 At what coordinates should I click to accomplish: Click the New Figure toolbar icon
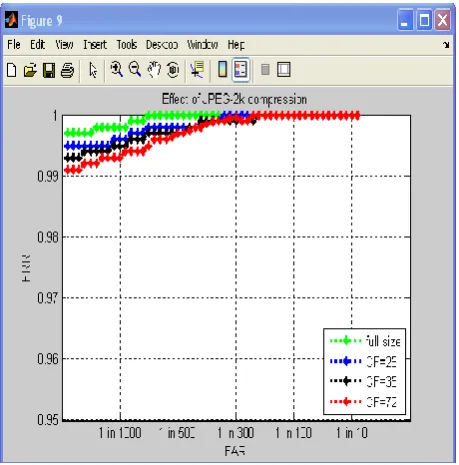coord(12,70)
